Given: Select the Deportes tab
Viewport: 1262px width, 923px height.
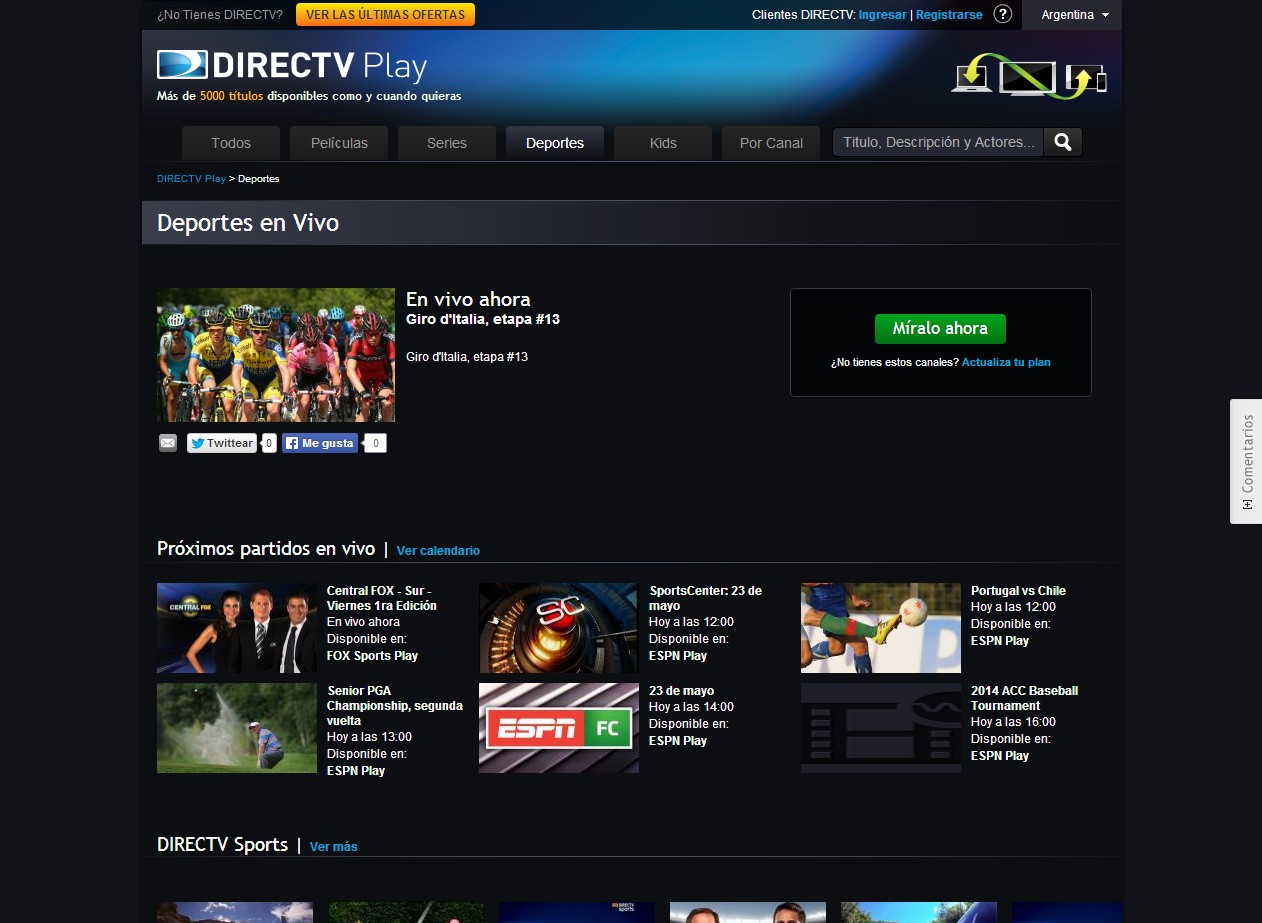Looking at the screenshot, I should 555,143.
